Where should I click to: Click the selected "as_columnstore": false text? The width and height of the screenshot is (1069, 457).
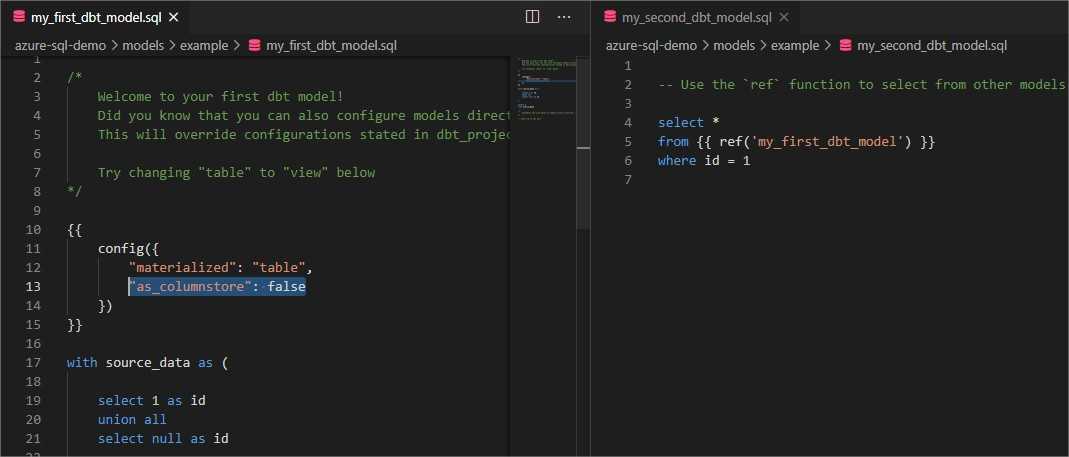point(217,286)
